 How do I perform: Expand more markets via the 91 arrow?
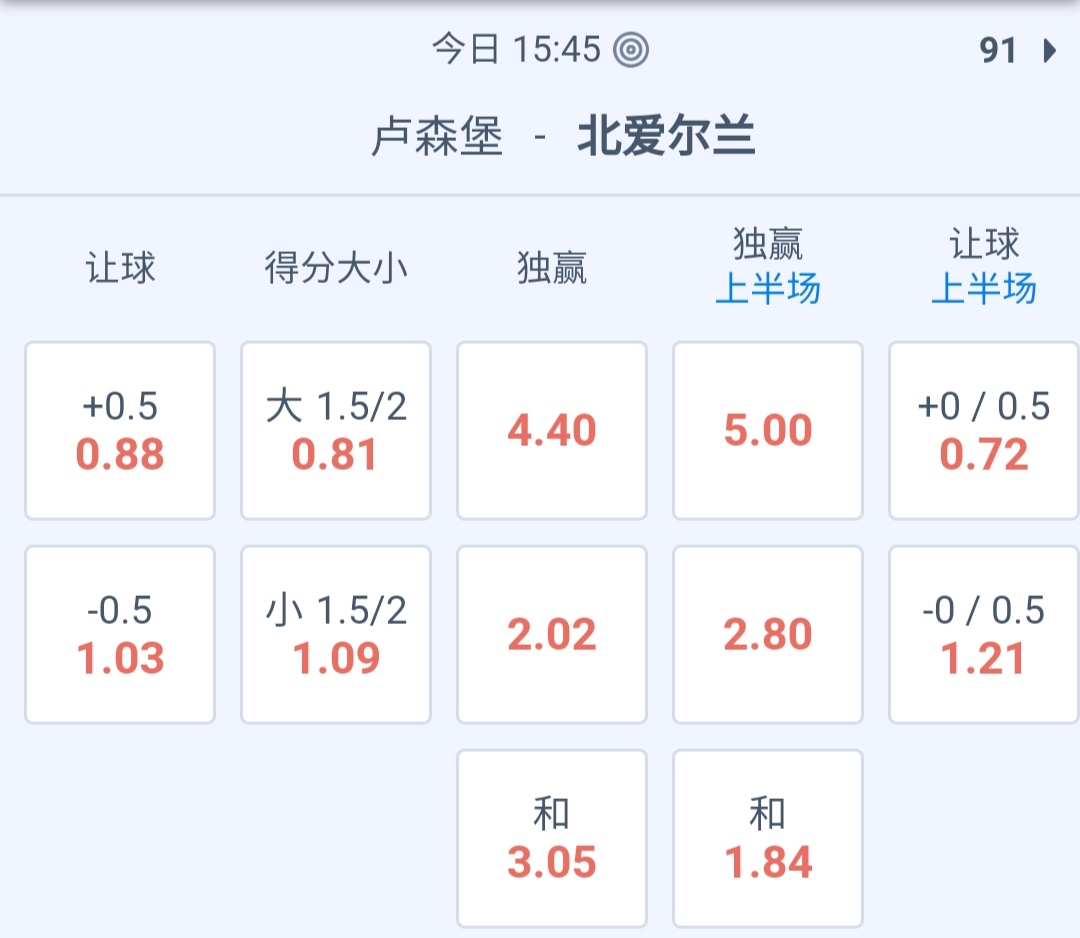pyautogui.click(x=1049, y=50)
